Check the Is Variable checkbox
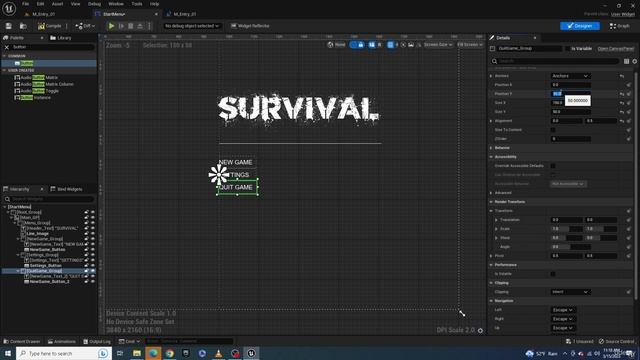 tap(568, 49)
